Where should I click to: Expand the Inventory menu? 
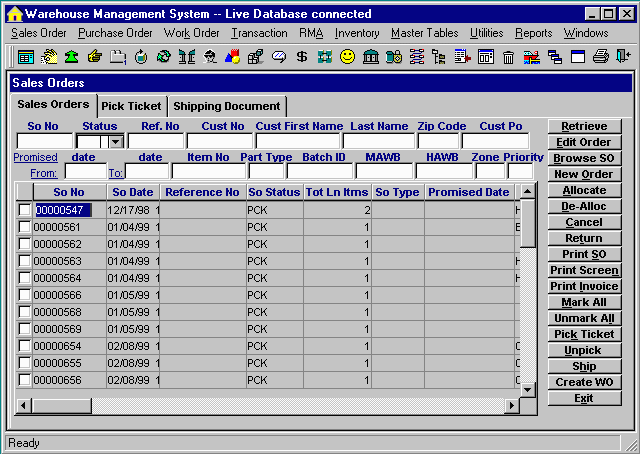tap(357, 33)
